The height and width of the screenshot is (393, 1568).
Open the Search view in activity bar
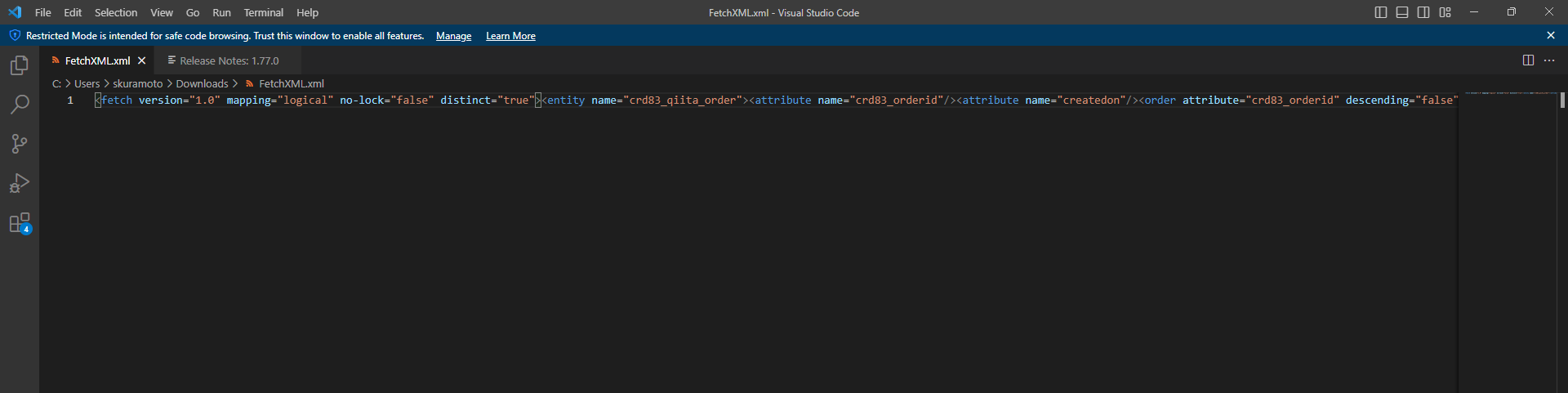point(20,105)
